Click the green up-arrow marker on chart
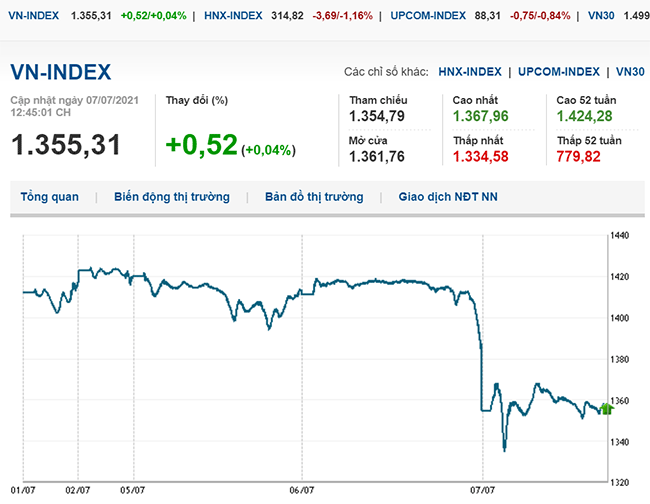The image size is (650, 504). coord(606,407)
